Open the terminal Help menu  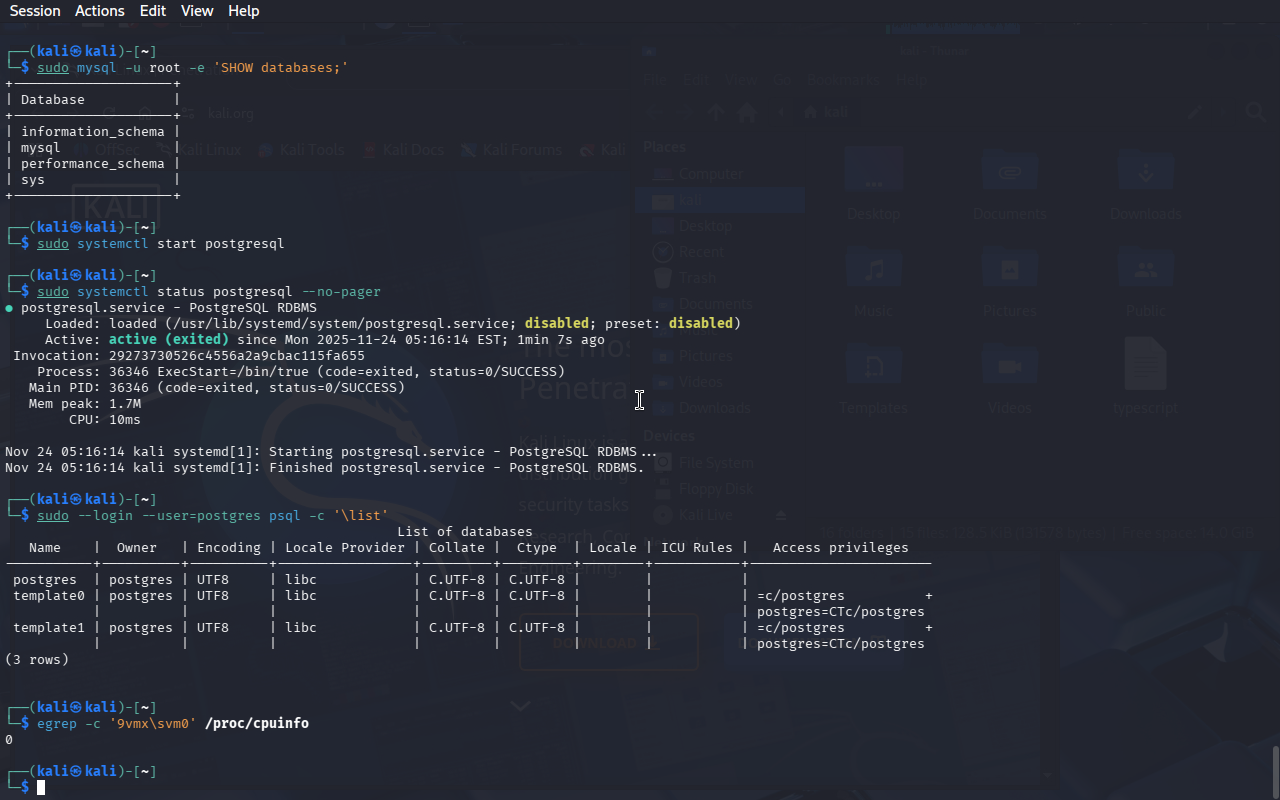tap(243, 11)
